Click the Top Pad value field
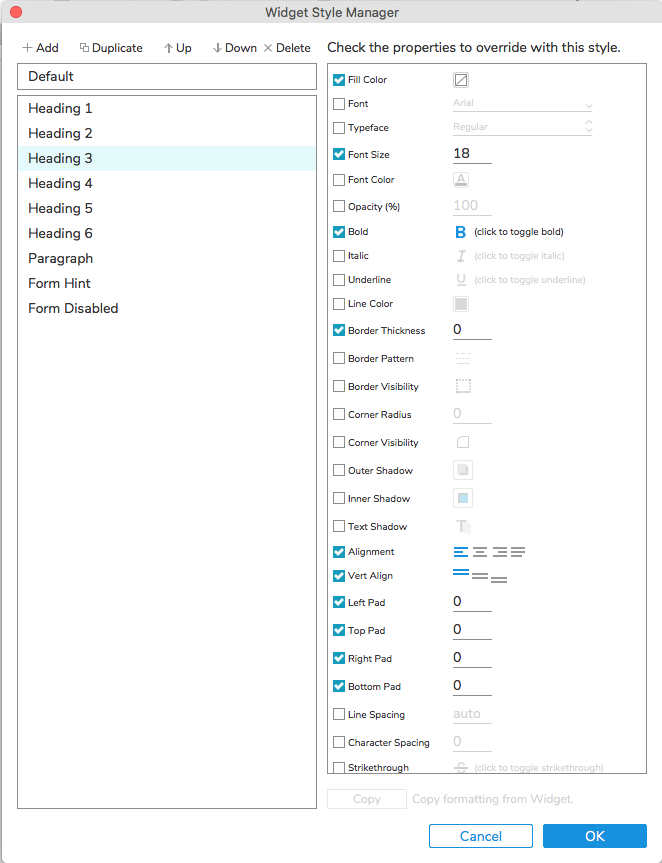The height and width of the screenshot is (863, 662). [x=472, y=630]
